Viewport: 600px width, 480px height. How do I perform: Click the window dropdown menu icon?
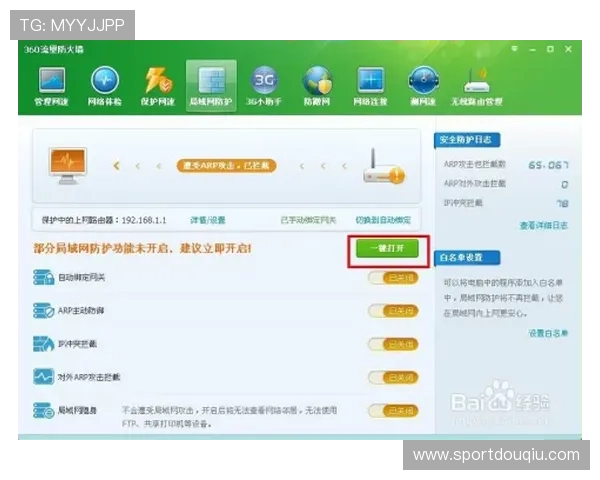click(515, 49)
